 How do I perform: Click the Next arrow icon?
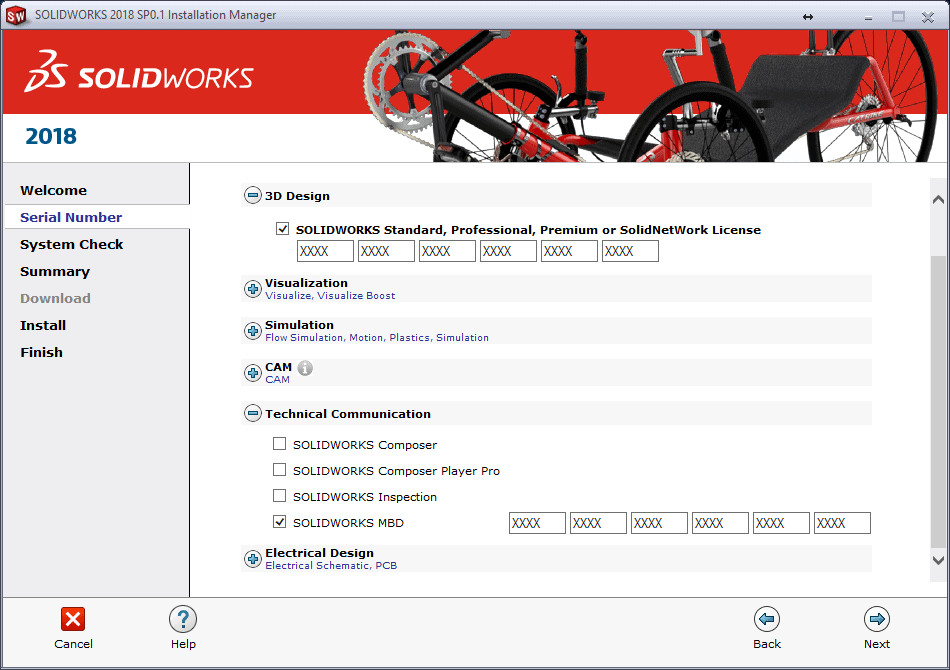click(x=877, y=619)
